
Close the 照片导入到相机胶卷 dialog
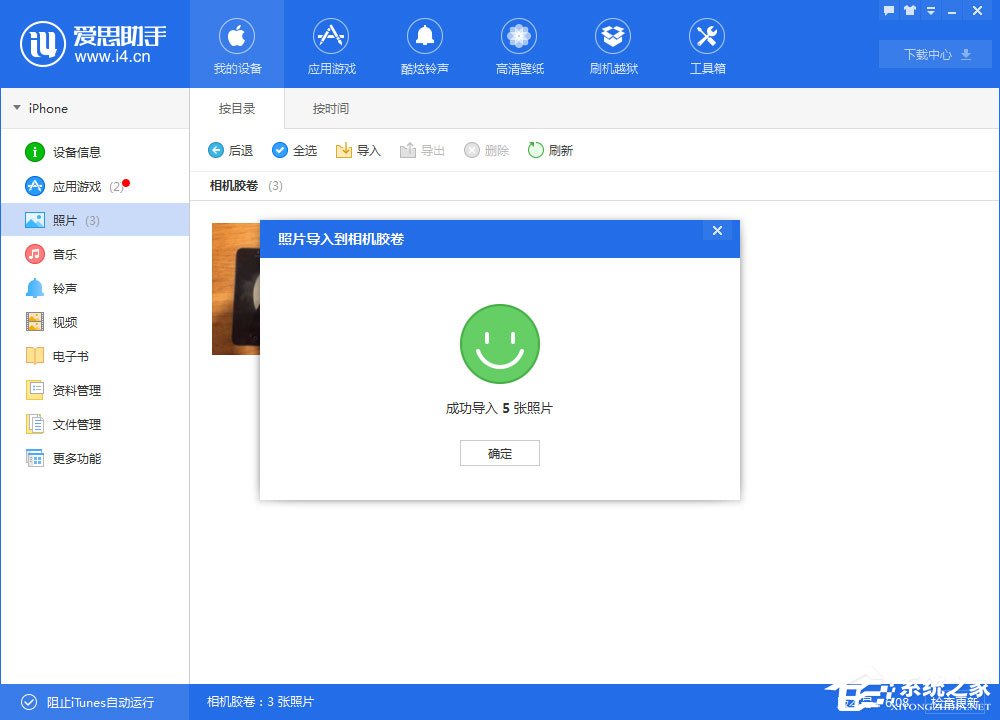[x=717, y=230]
